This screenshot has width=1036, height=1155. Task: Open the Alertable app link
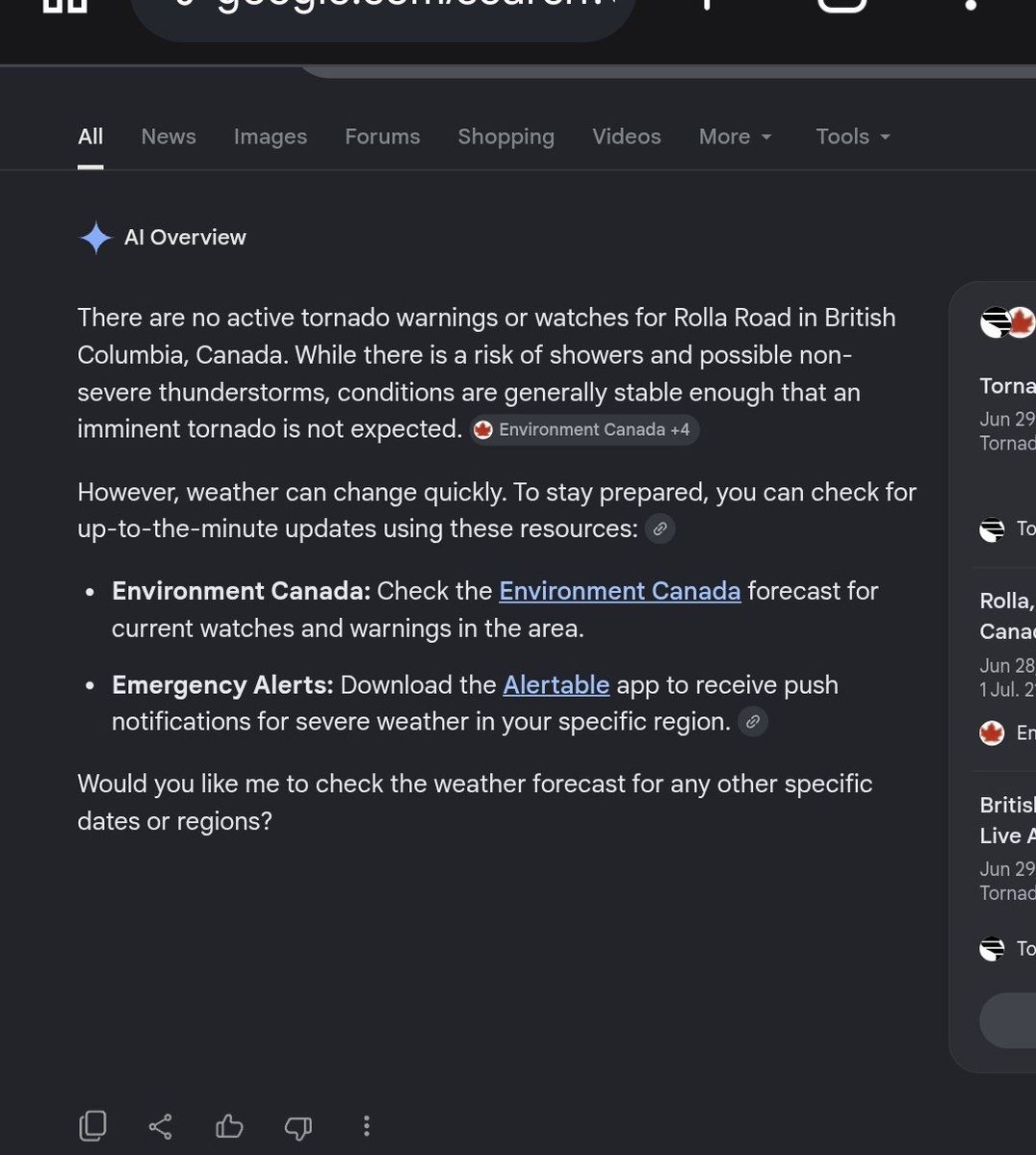557,684
